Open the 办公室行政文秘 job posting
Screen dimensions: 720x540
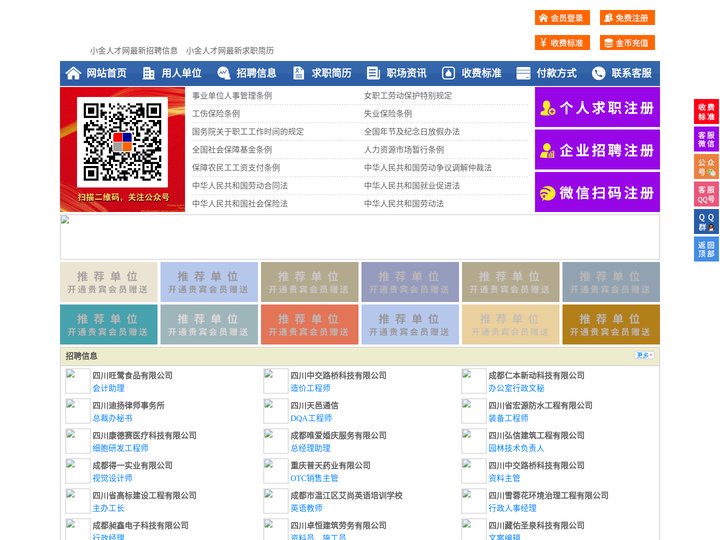coord(516,388)
